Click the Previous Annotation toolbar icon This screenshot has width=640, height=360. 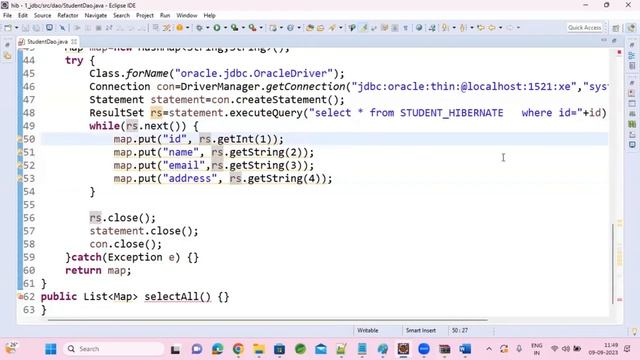point(463,28)
